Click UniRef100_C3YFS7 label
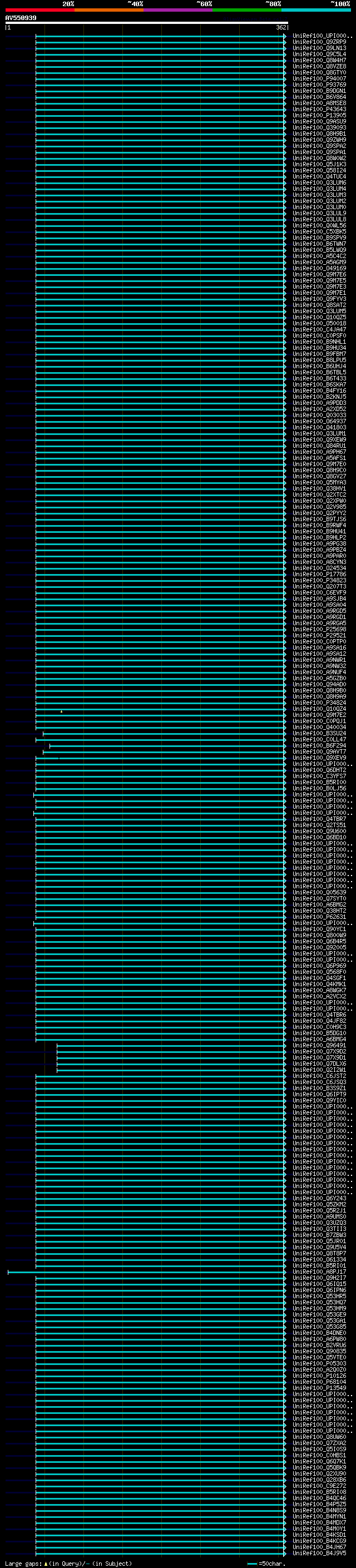Viewport: 356px width, 1568px height. tap(319, 776)
